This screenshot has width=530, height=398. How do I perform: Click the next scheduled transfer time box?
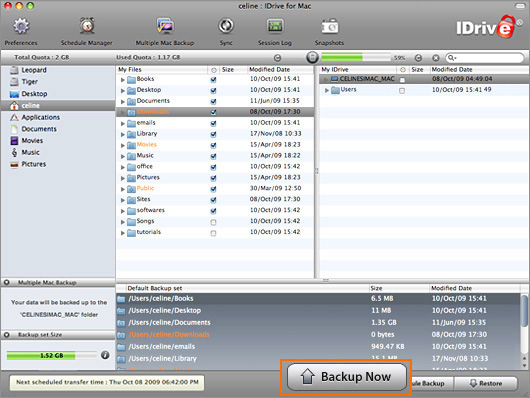tap(107, 382)
